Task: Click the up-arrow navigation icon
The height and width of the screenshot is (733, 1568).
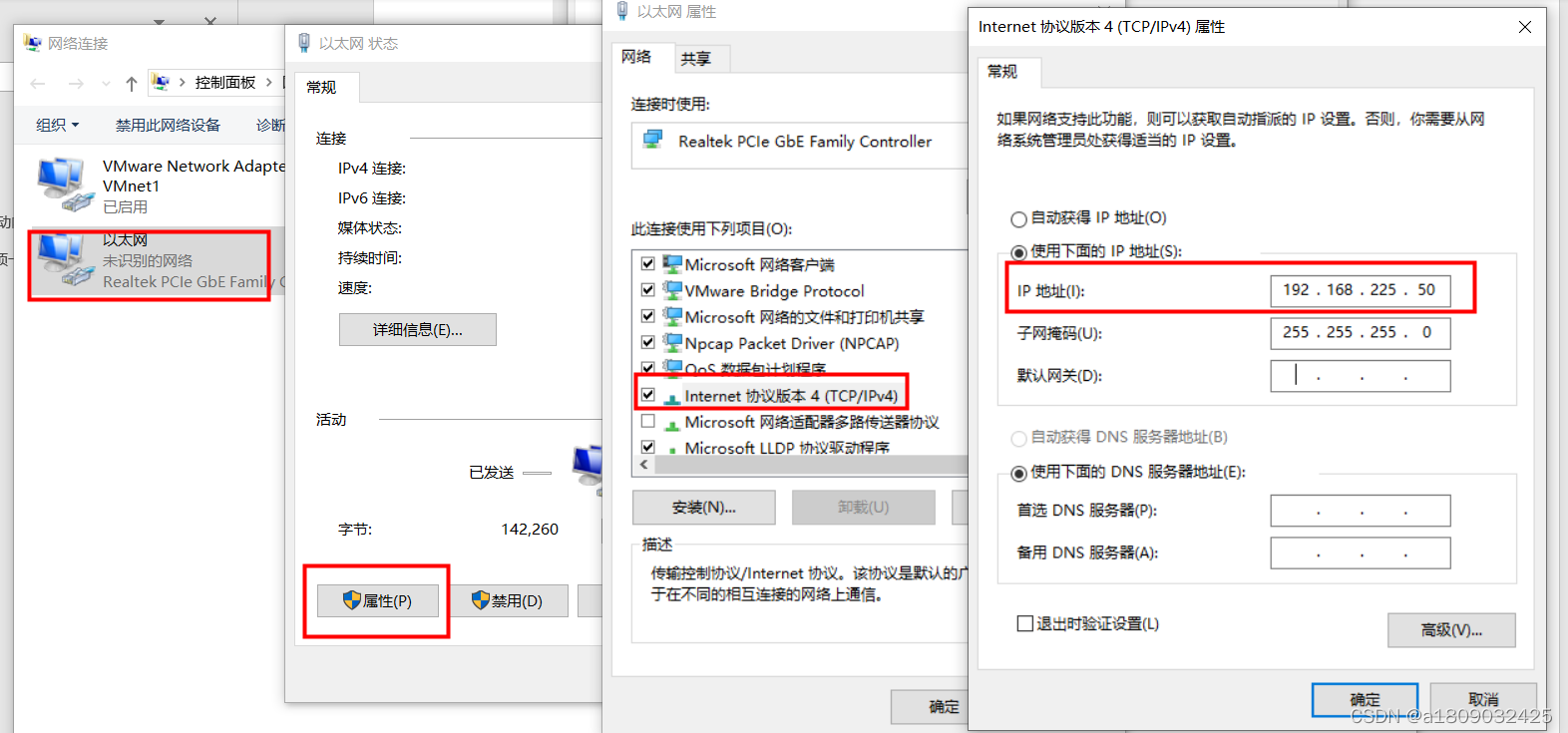Action: pyautogui.click(x=132, y=84)
